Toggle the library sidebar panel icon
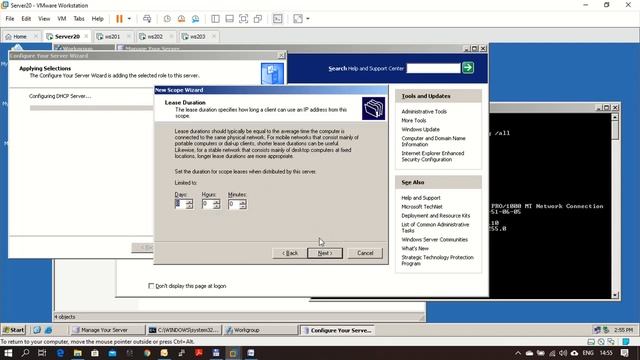The height and width of the screenshot is (360, 640). tap(215, 19)
